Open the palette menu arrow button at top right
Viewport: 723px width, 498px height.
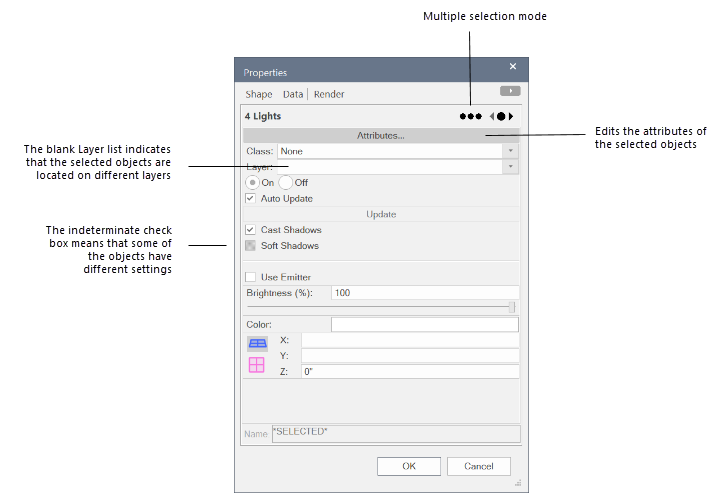(509, 92)
